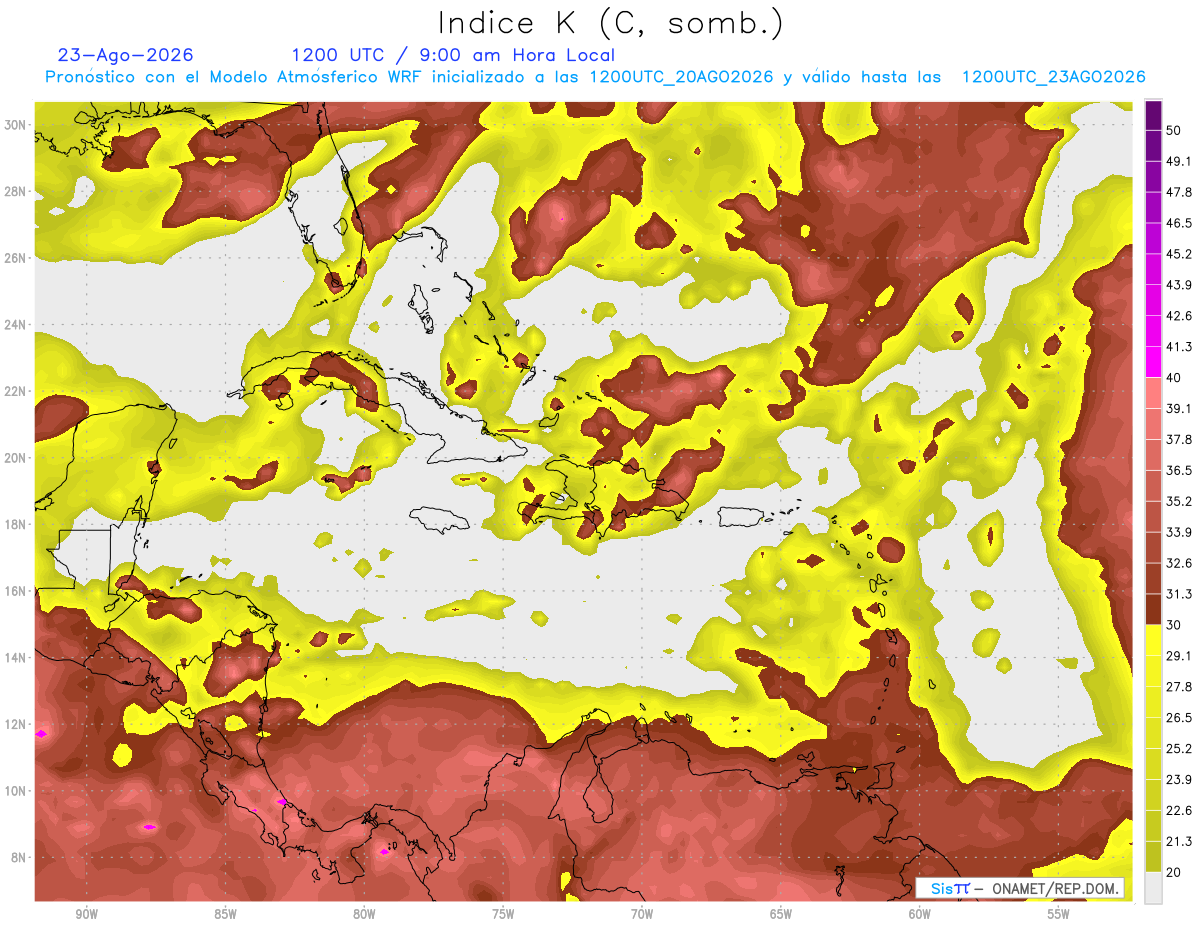The height and width of the screenshot is (927, 1200).
Task: Click the colorbar value 40
Action: [1173, 377]
